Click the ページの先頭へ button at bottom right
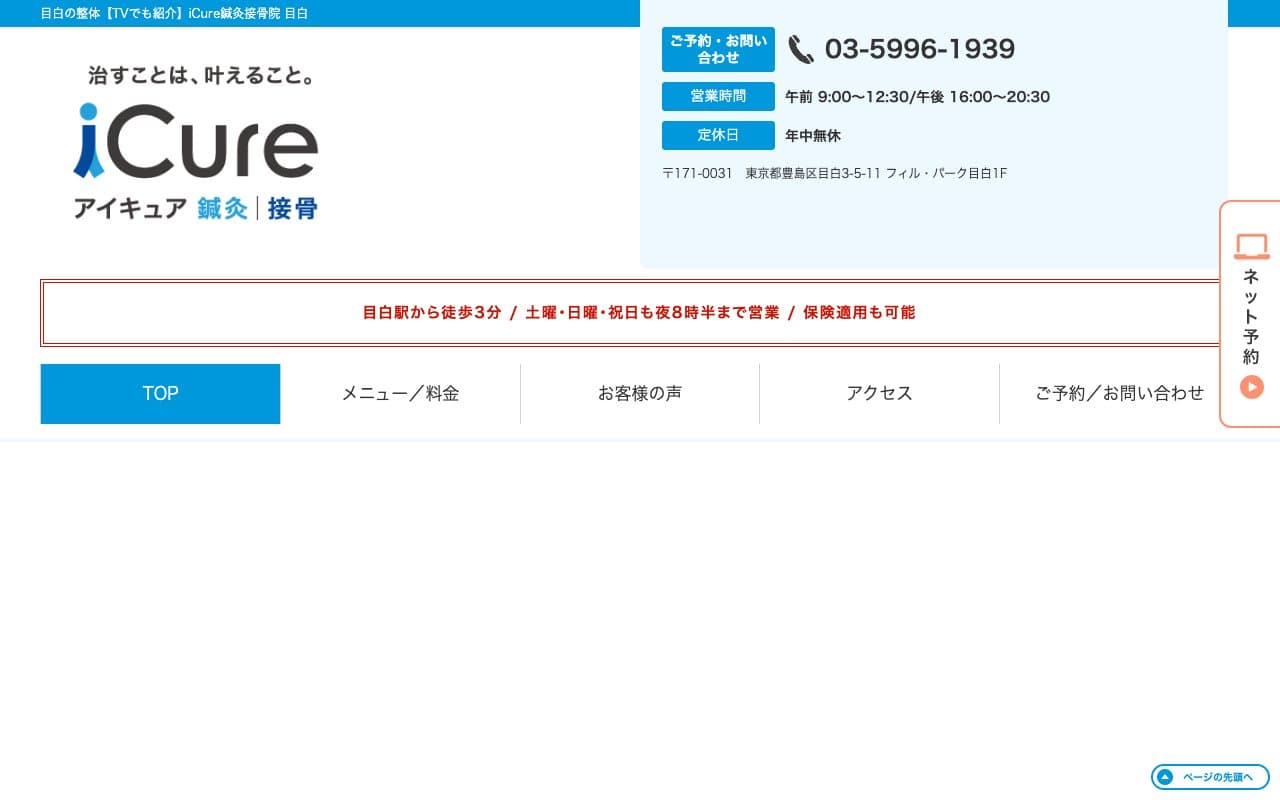Screen dimensions: 1280x800 click(1210, 777)
